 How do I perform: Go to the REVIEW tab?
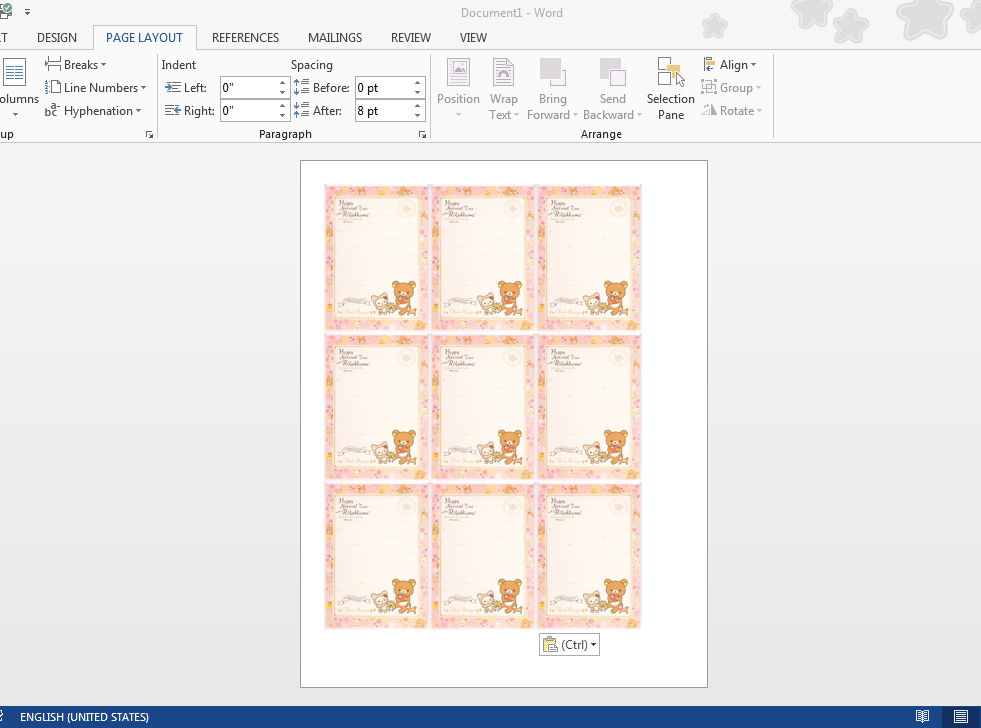click(x=411, y=38)
